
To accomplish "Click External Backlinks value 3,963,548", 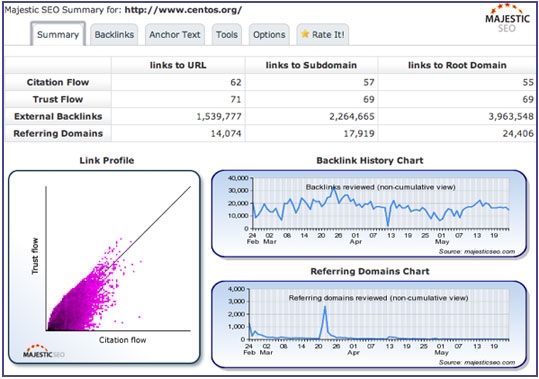I will point(511,117).
